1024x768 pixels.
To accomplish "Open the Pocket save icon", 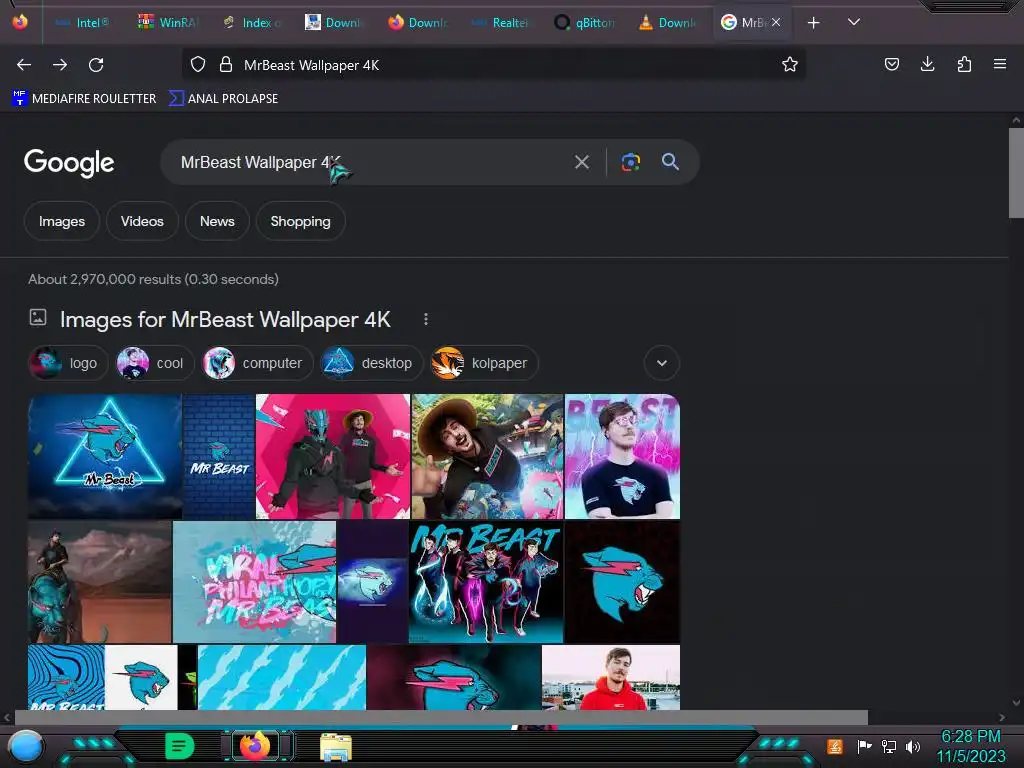I will tap(891, 64).
